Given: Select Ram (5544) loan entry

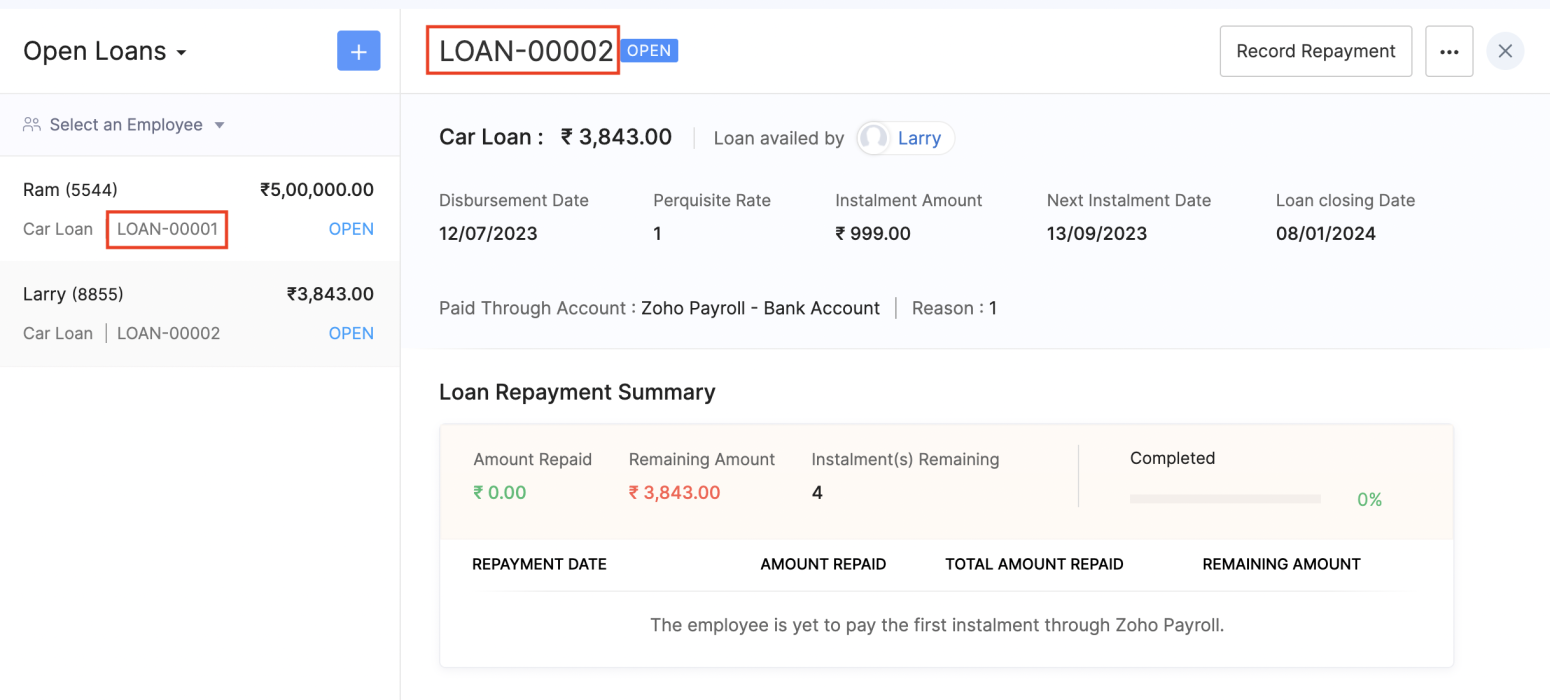Looking at the screenshot, I should 199,209.
